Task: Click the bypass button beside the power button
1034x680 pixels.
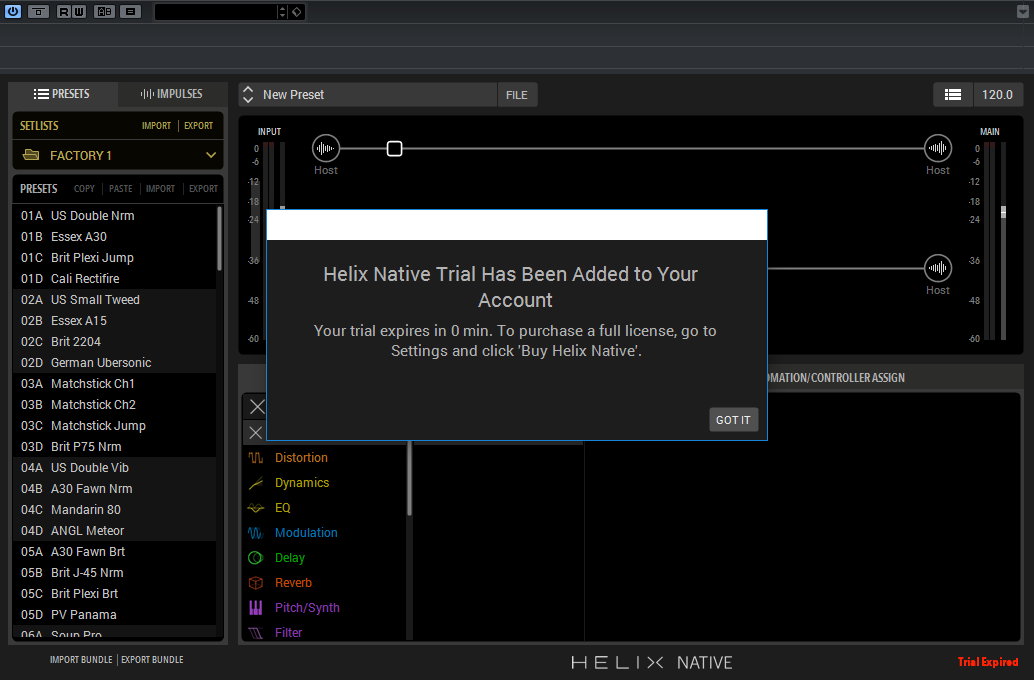Action: coord(38,11)
